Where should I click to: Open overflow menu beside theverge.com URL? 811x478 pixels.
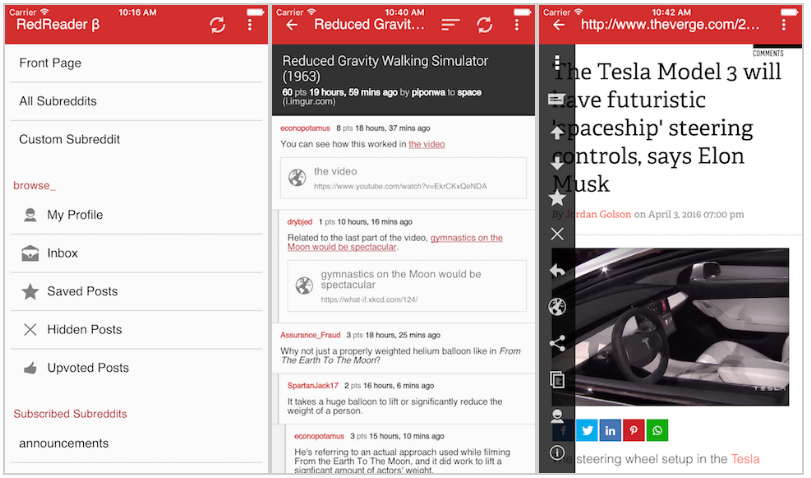coord(784,24)
